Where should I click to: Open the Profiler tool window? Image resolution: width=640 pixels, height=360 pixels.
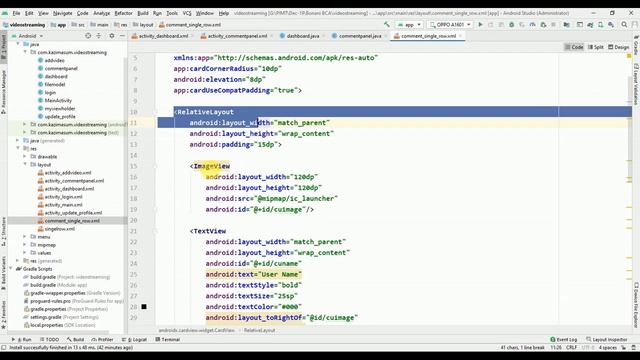pyautogui.click(x=102, y=340)
